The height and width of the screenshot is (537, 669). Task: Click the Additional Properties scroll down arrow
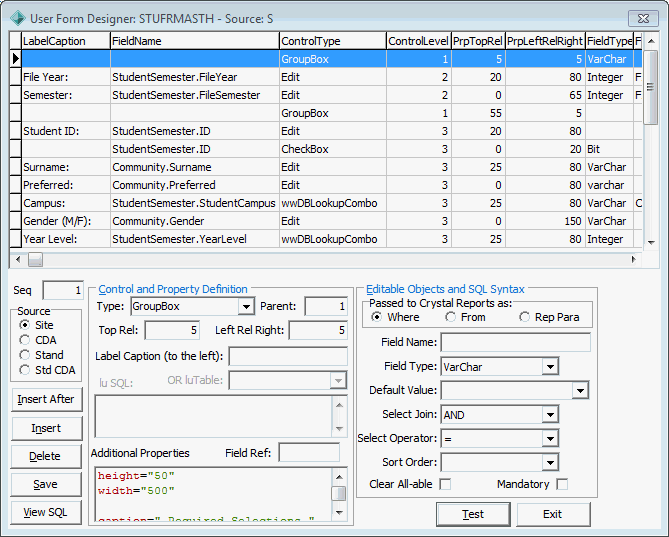[x=339, y=512]
